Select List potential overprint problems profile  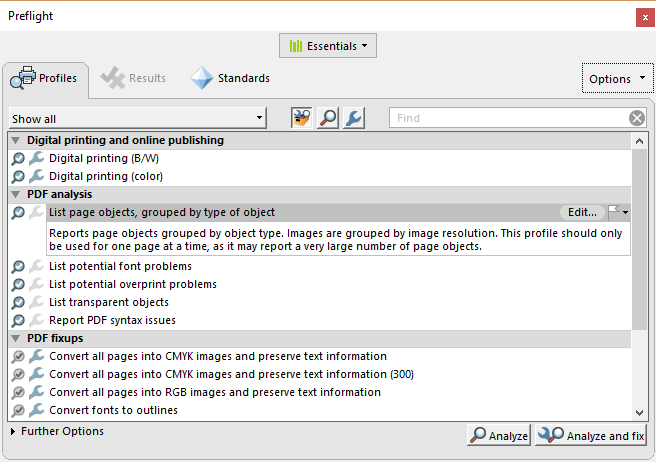click(x=133, y=284)
